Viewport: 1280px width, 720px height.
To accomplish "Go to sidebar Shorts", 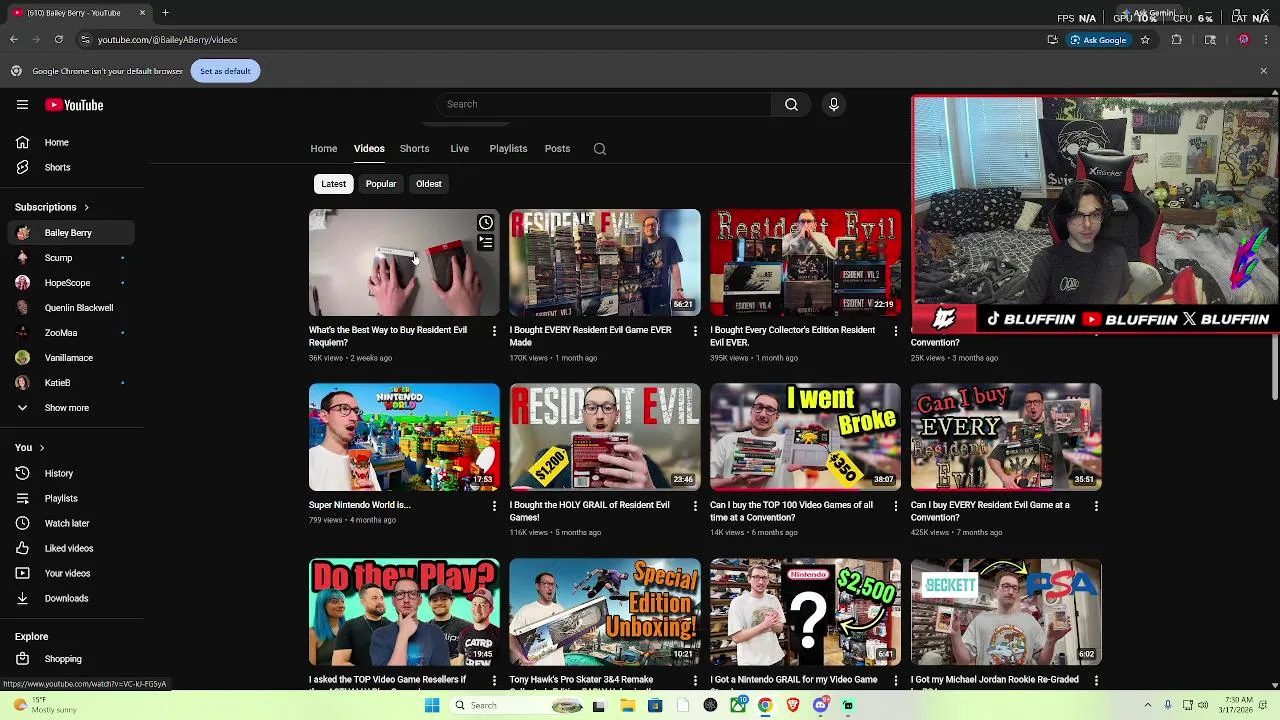I will click(70, 168).
